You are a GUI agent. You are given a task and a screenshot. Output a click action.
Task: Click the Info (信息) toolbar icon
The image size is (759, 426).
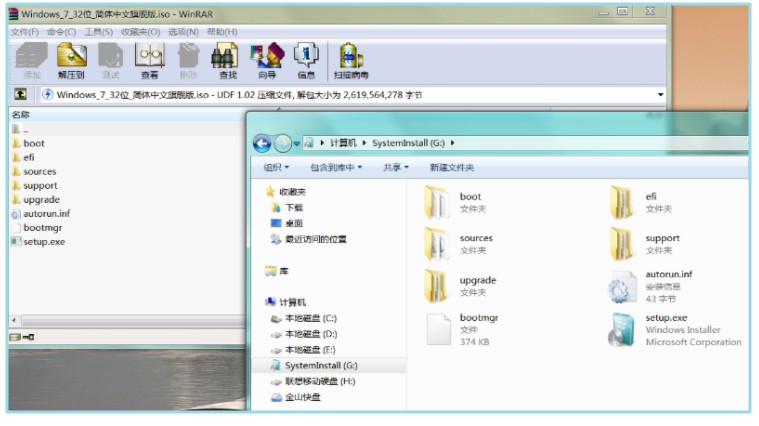tap(306, 59)
